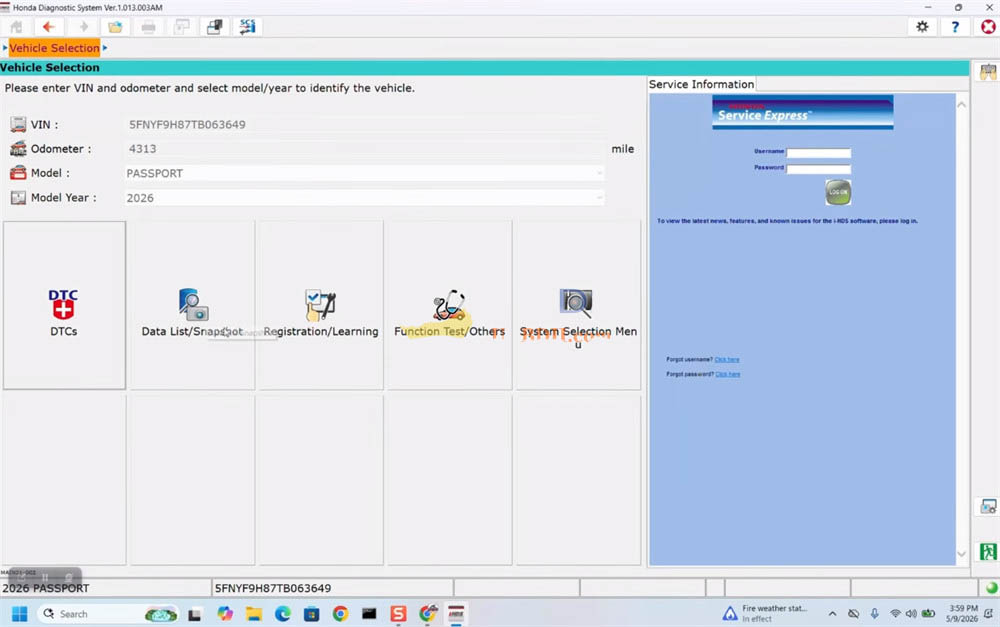Click the snapshot viewer icon in right sidebar
This screenshot has height=627, width=1000.
(x=988, y=506)
